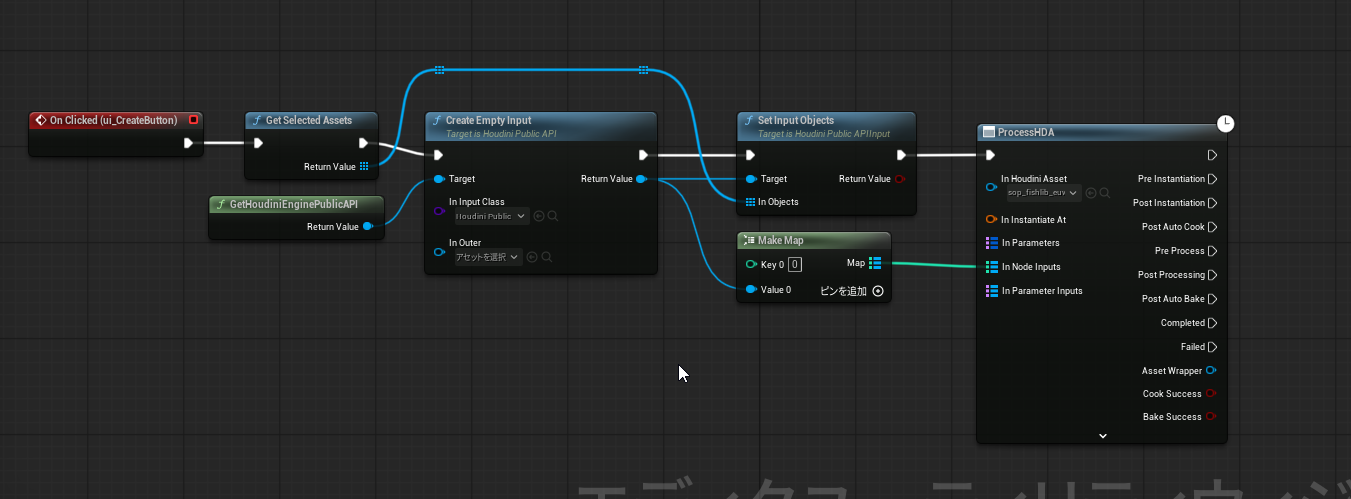Click ProcessHDA execution input pin
This screenshot has width=1351, height=499.
[x=990, y=155]
